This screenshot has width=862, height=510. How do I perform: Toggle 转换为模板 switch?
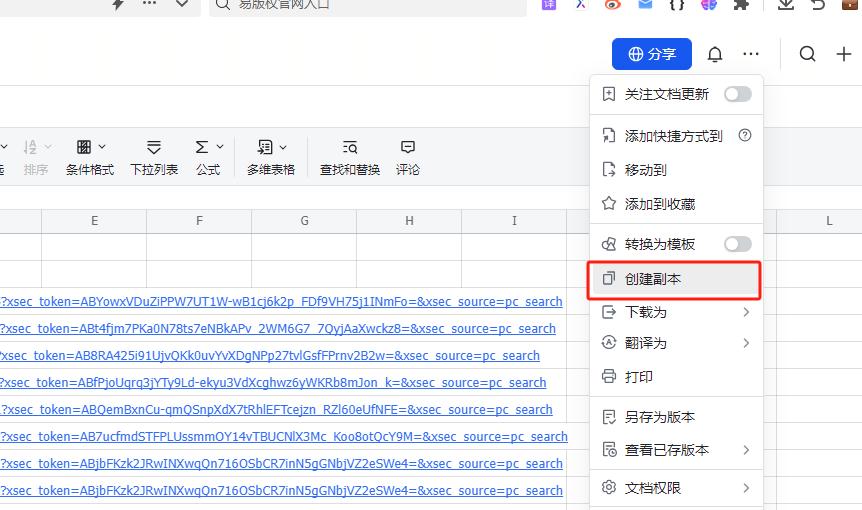(x=737, y=244)
